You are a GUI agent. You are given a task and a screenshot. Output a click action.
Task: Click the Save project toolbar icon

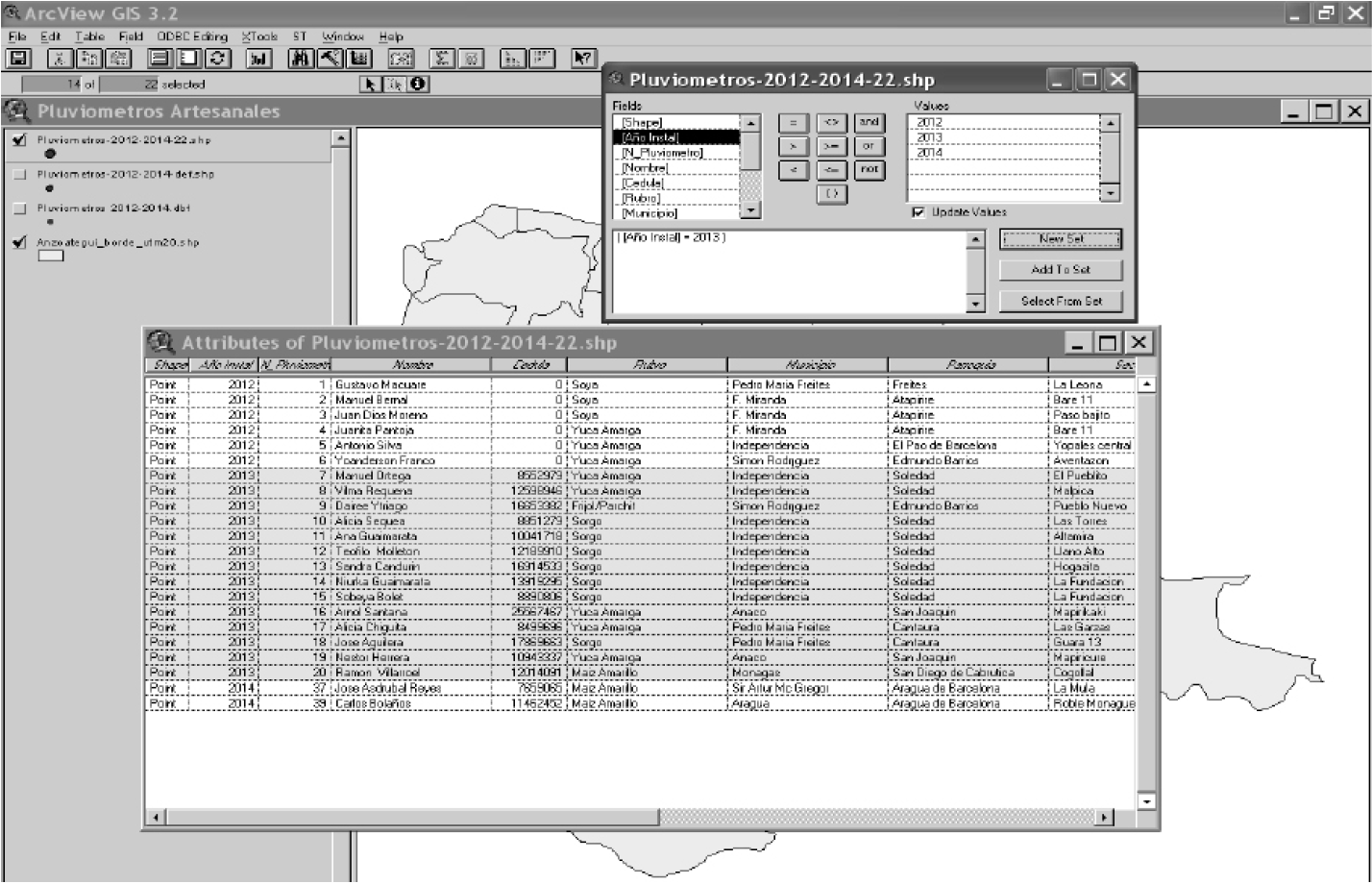[x=17, y=60]
